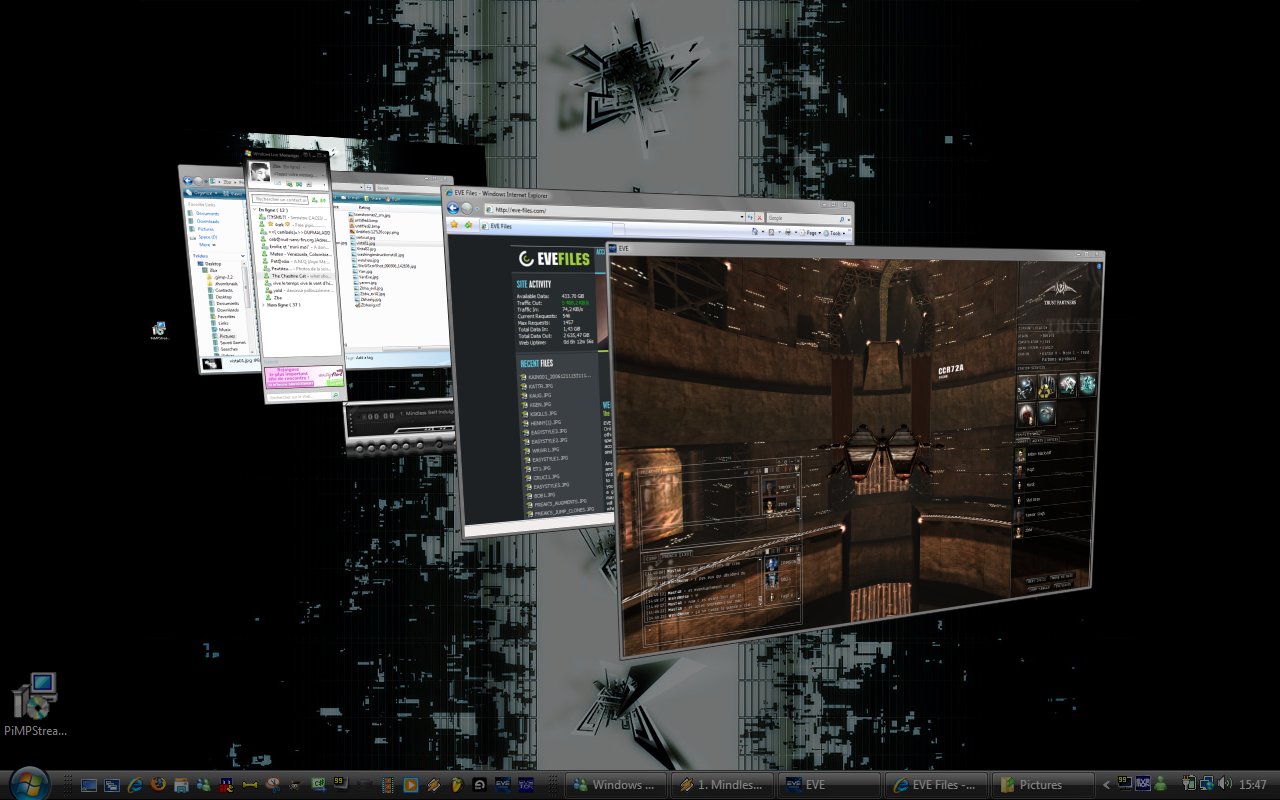Select washinginstruction02.jpg in the file list

[x=380, y=255]
